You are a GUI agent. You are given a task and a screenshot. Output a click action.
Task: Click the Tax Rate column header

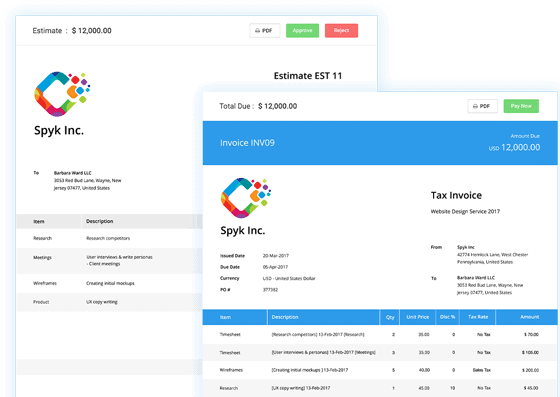tap(478, 317)
